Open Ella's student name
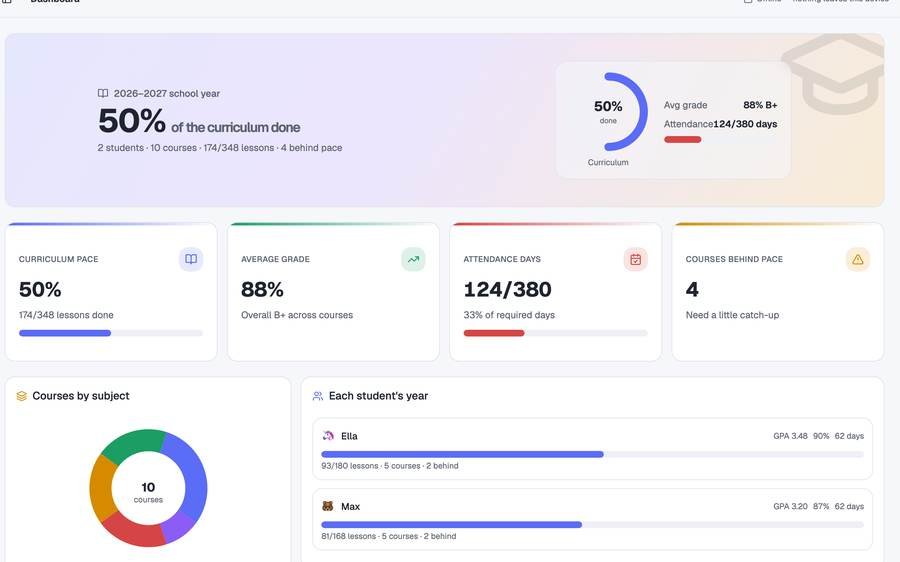The image size is (900, 562). [x=349, y=436]
